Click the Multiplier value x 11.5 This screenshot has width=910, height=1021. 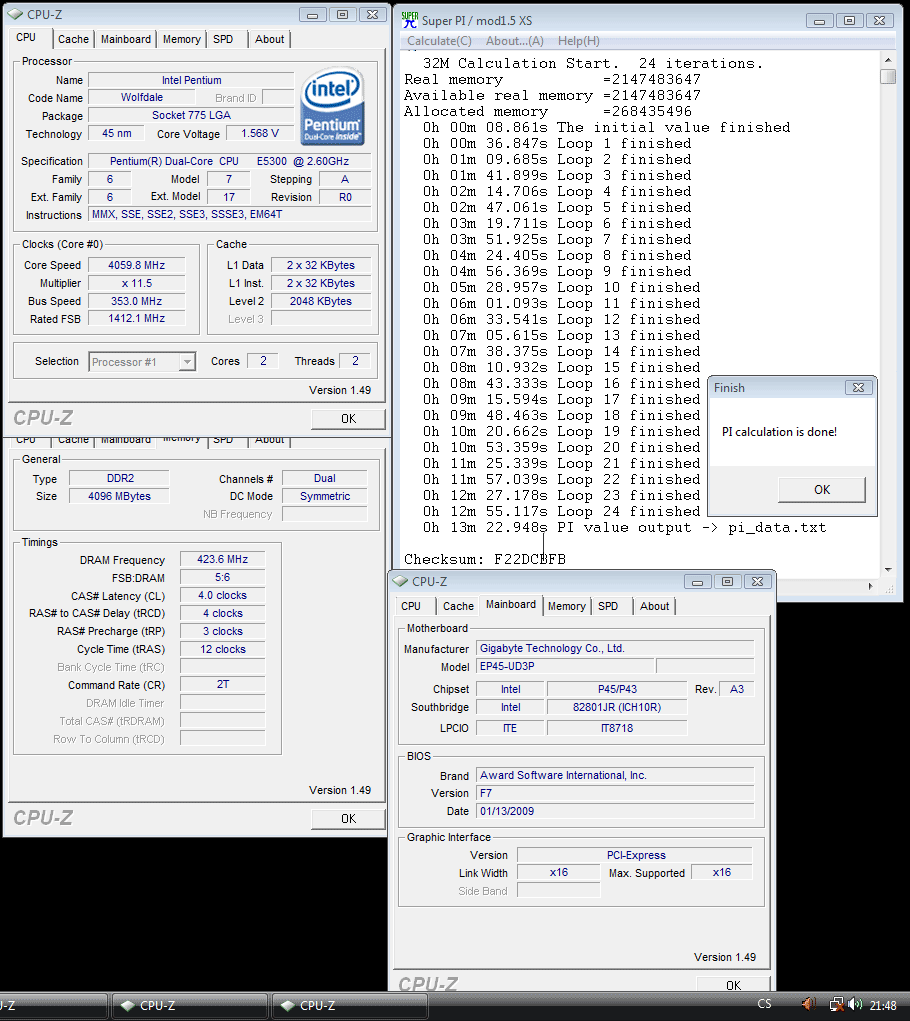(x=137, y=283)
